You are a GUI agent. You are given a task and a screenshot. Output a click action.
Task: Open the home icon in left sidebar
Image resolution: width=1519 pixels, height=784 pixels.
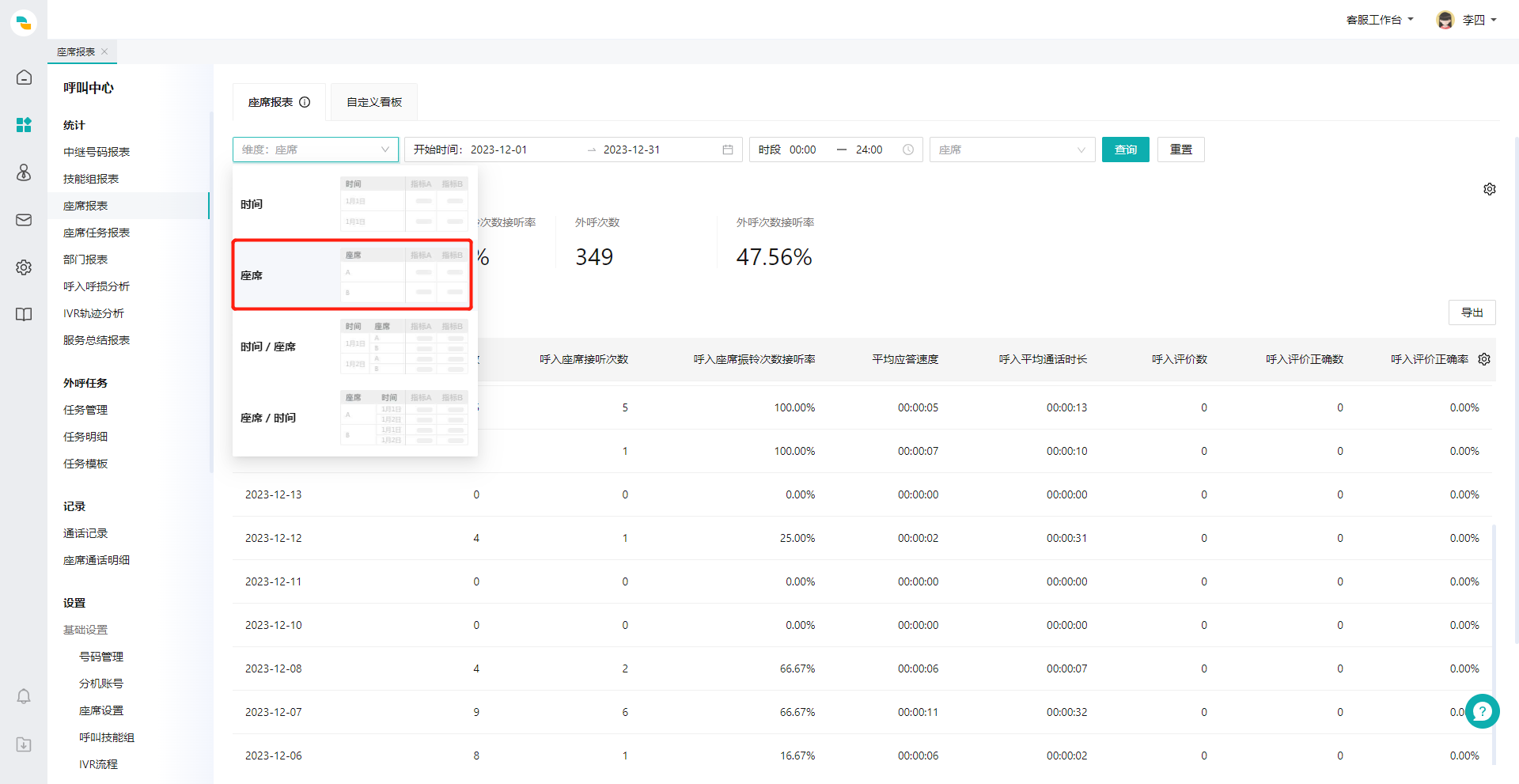point(24,78)
